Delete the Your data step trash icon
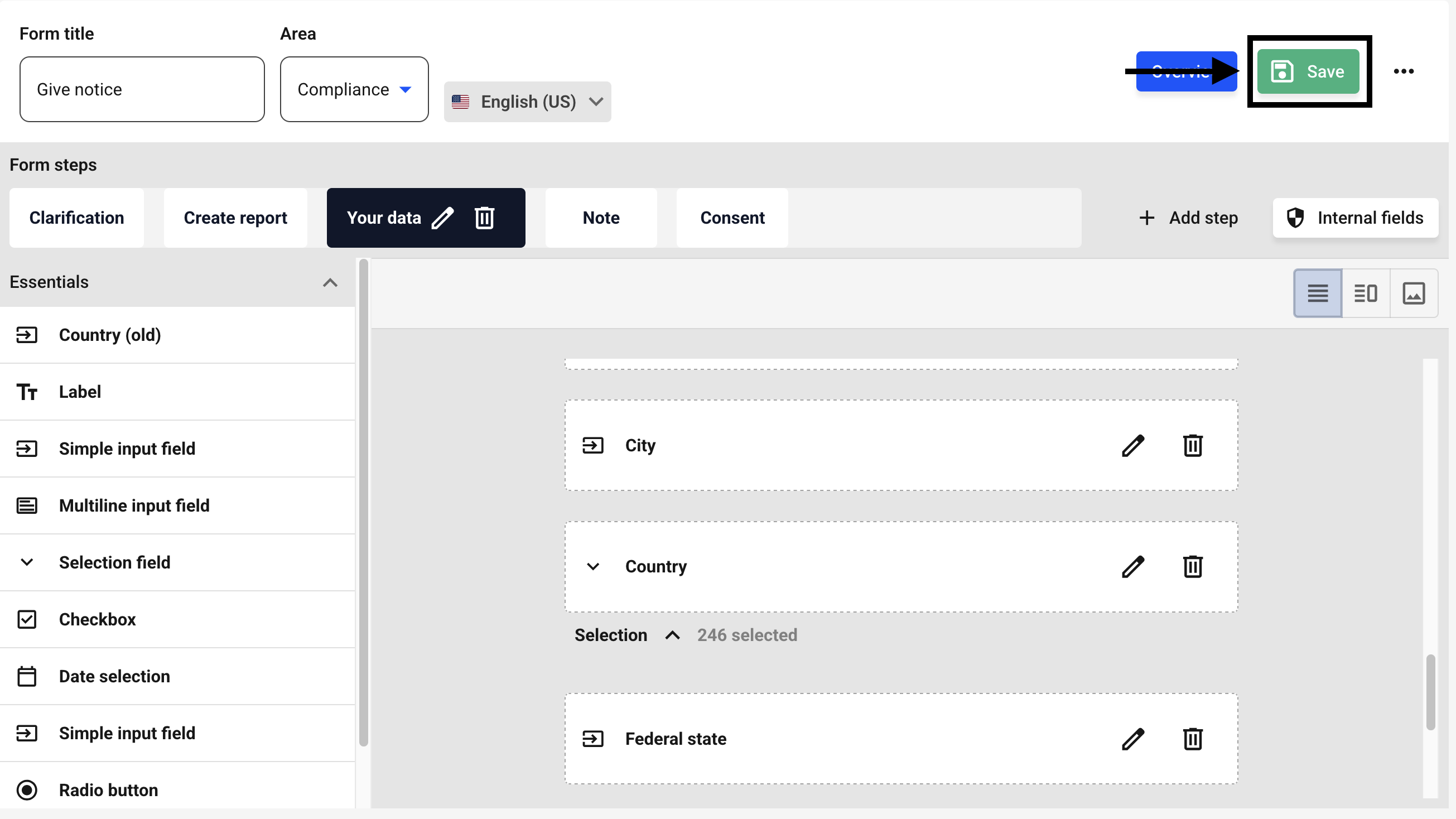Viewport: 1456px width, 819px height. 484,218
